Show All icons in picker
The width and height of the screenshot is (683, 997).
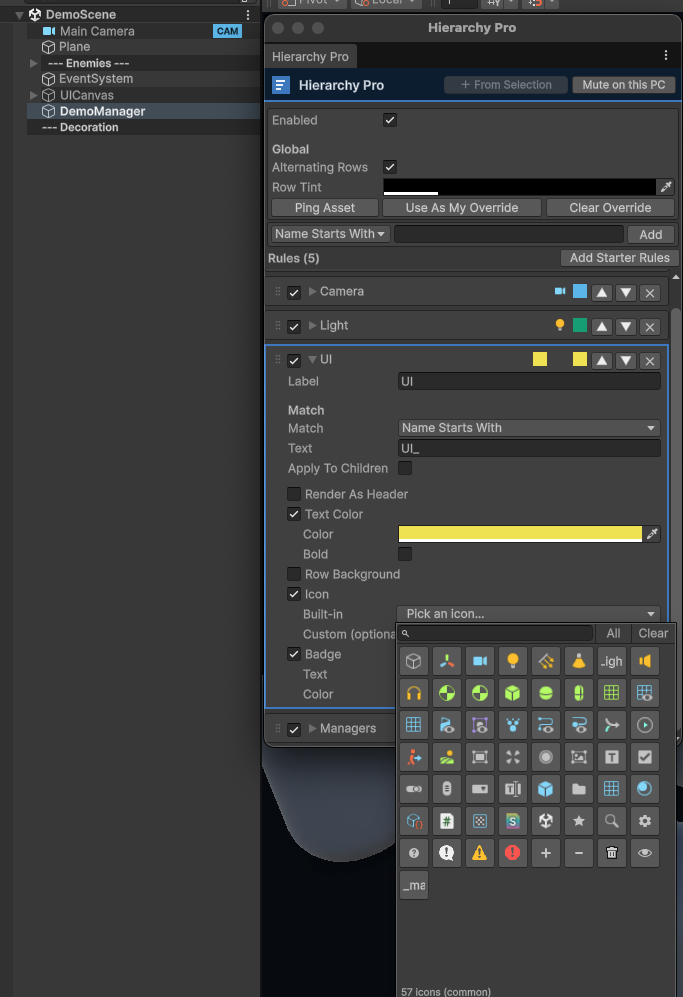(x=613, y=633)
